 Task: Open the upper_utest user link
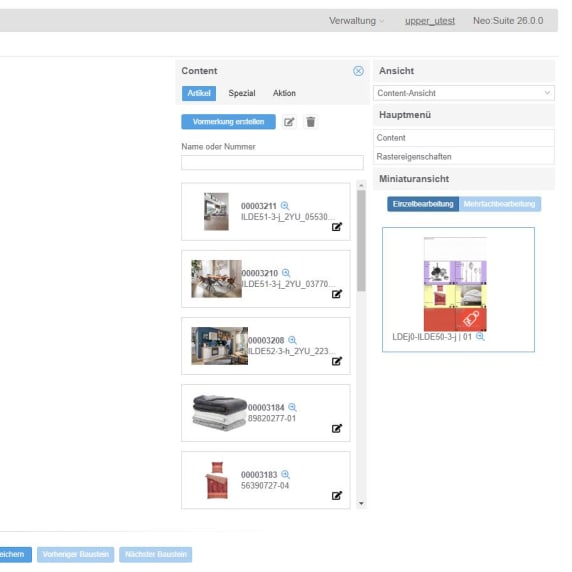pyautogui.click(x=430, y=21)
